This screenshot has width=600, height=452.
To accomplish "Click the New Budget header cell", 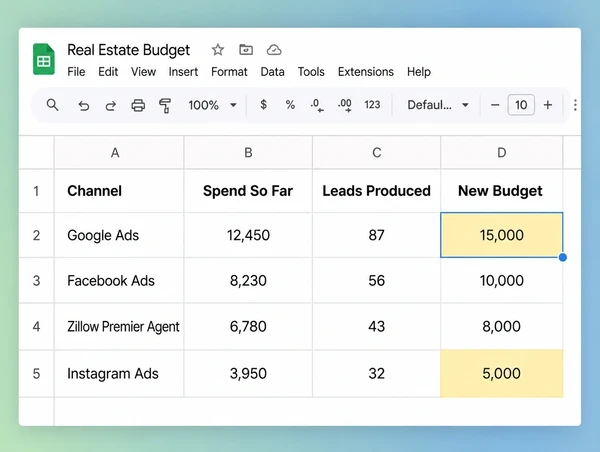I will coord(502,191).
